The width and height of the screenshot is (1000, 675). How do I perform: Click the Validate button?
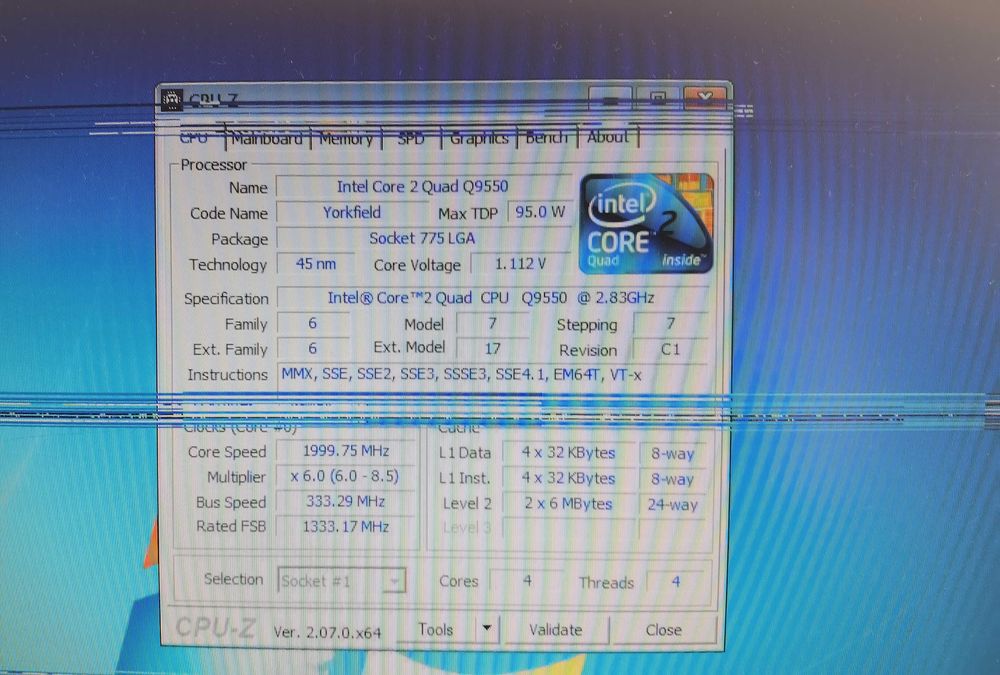[x=556, y=630]
